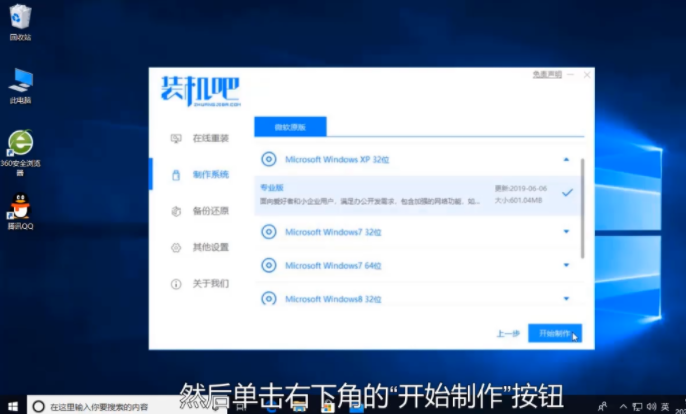Click the Windows taskbar search box
The height and width of the screenshot is (414, 686).
pos(100,407)
